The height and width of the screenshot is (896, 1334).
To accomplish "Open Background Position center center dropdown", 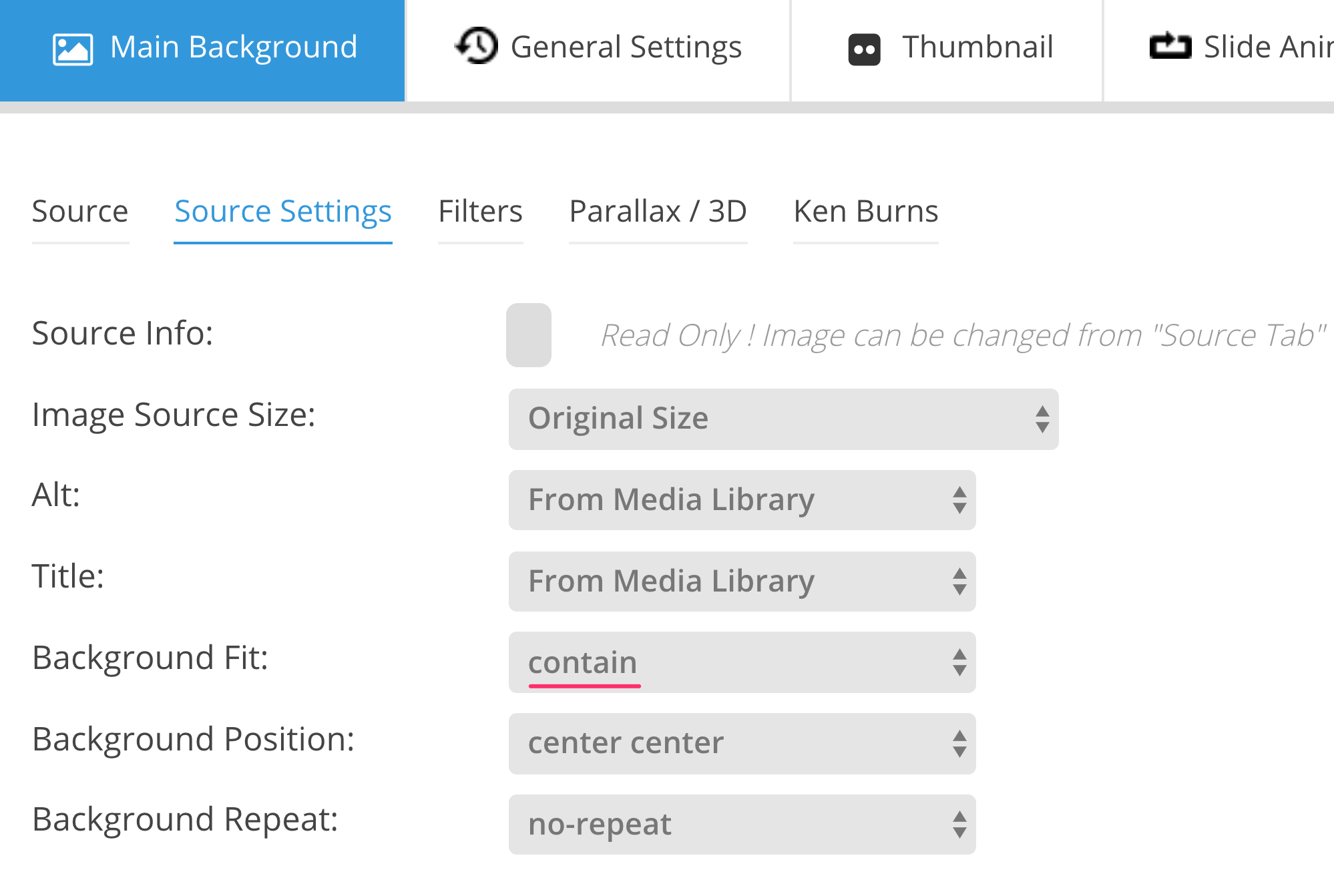I will coord(742,744).
